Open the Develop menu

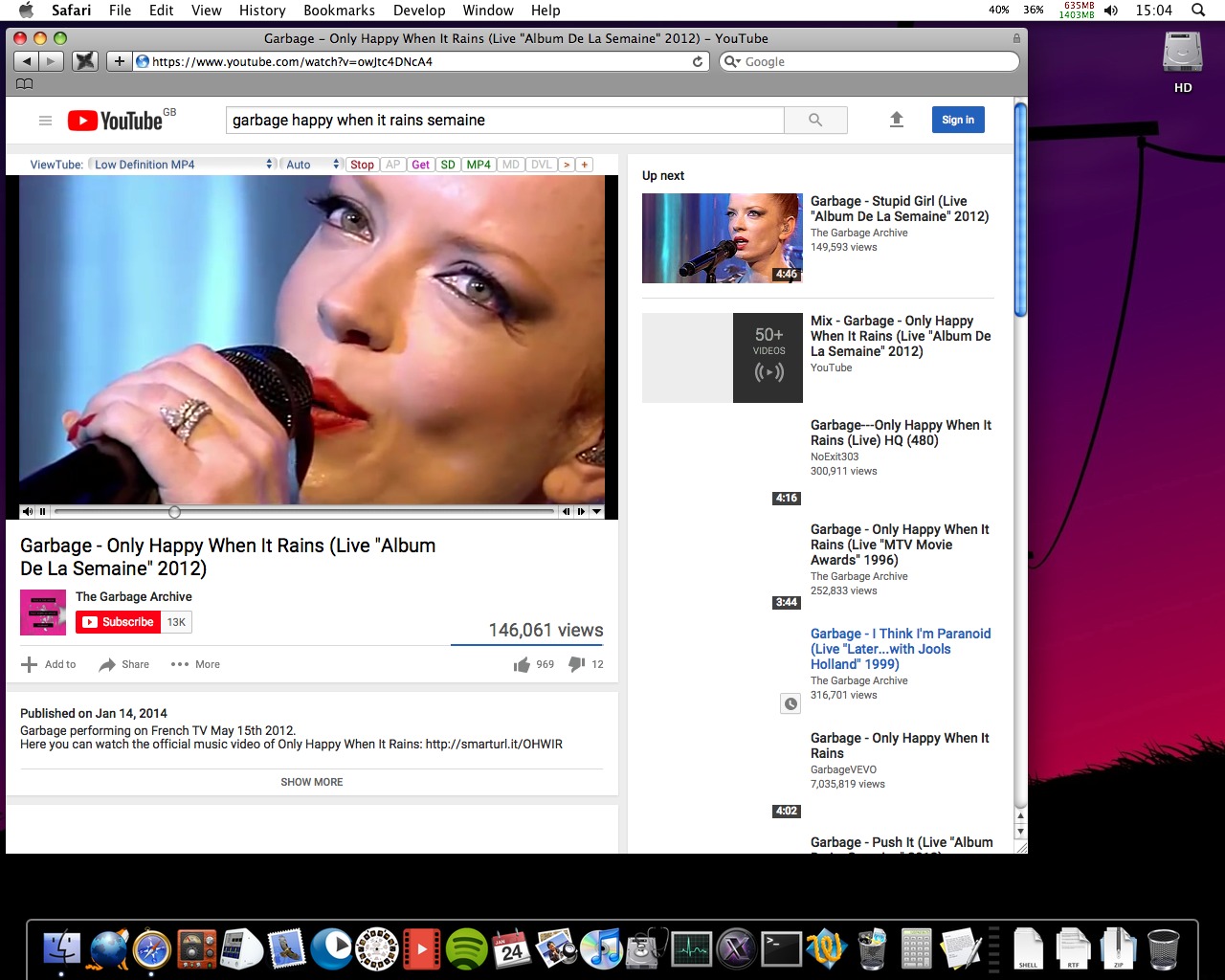pos(419,10)
